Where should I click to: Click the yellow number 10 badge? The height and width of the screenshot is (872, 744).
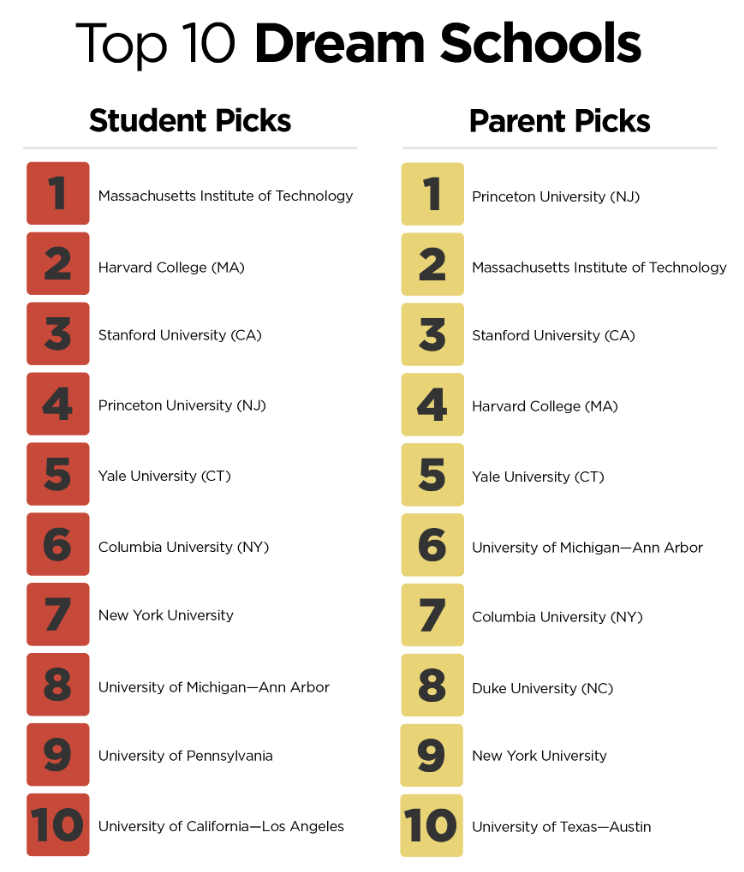[x=431, y=825]
